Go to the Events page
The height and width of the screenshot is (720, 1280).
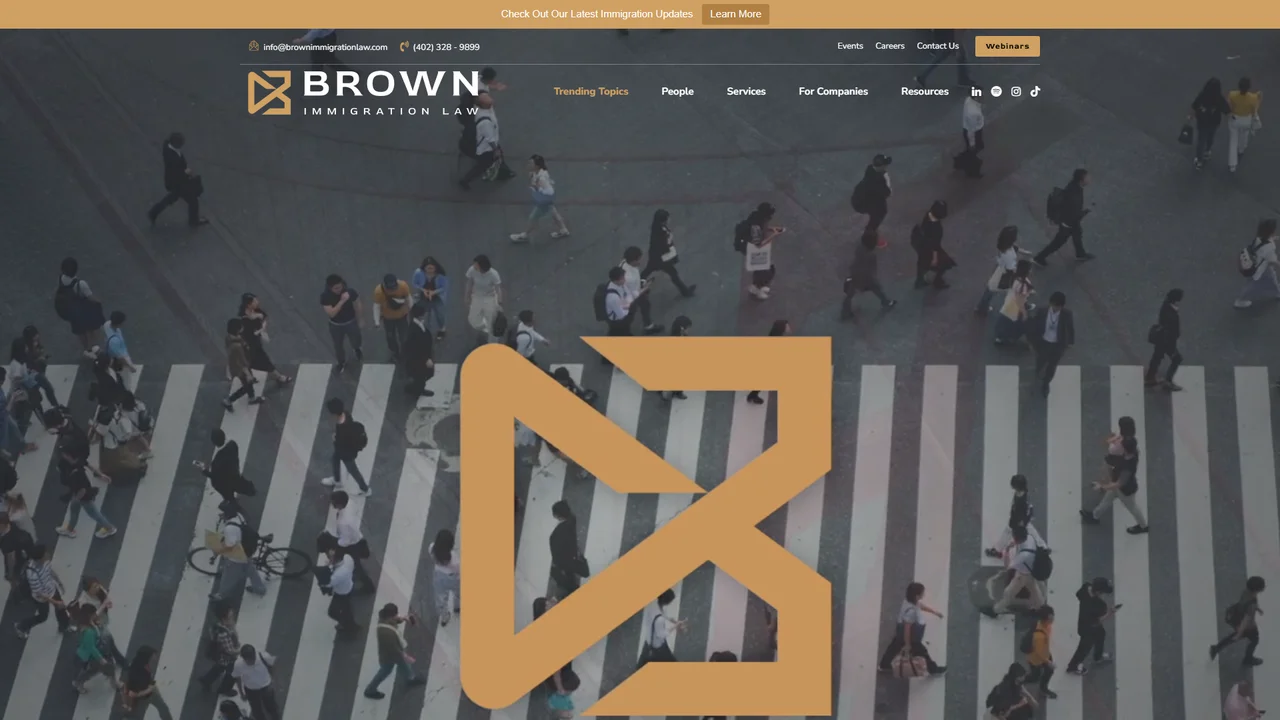tap(850, 46)
